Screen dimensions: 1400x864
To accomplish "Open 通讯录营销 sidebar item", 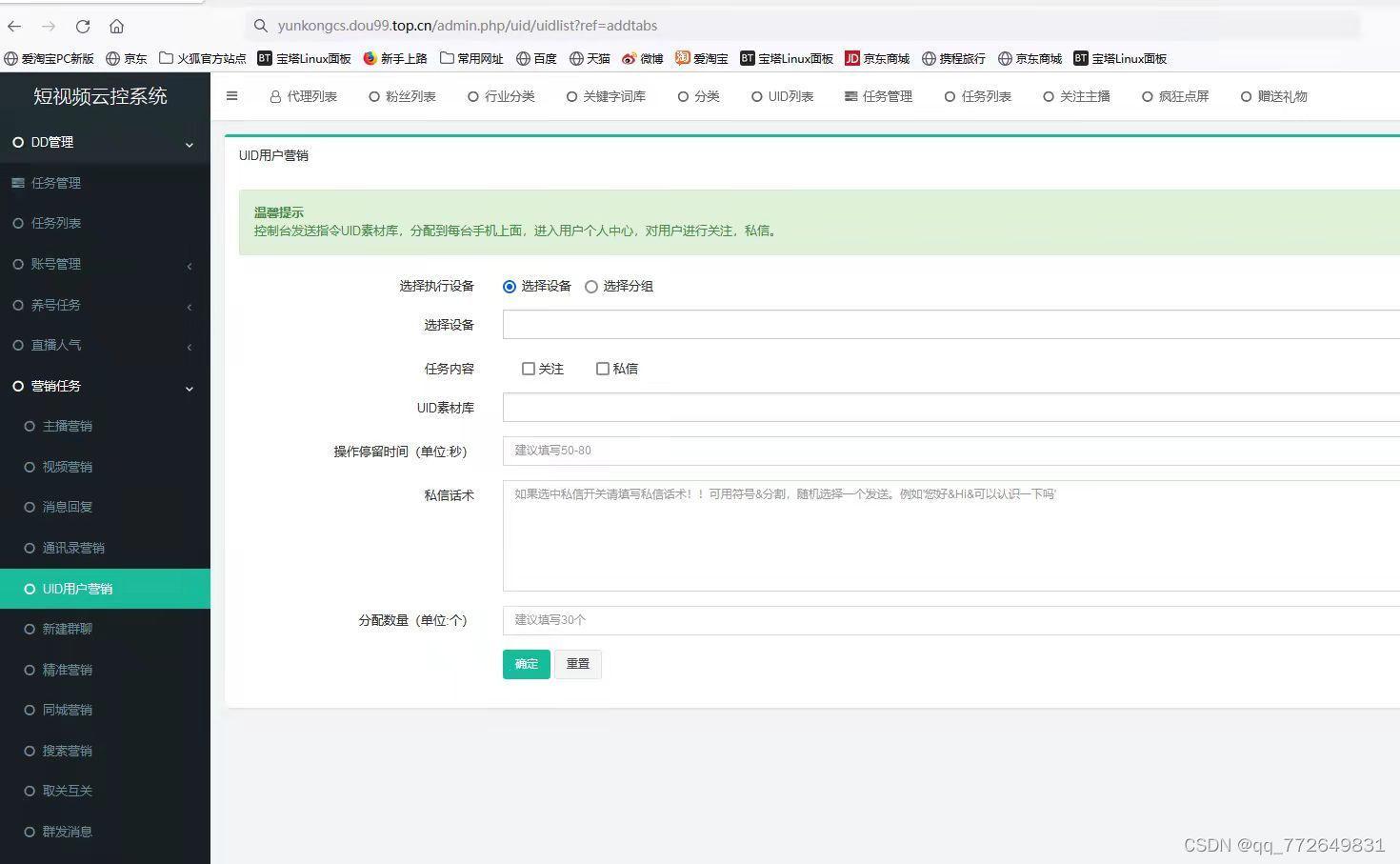I will click(105, 548).
